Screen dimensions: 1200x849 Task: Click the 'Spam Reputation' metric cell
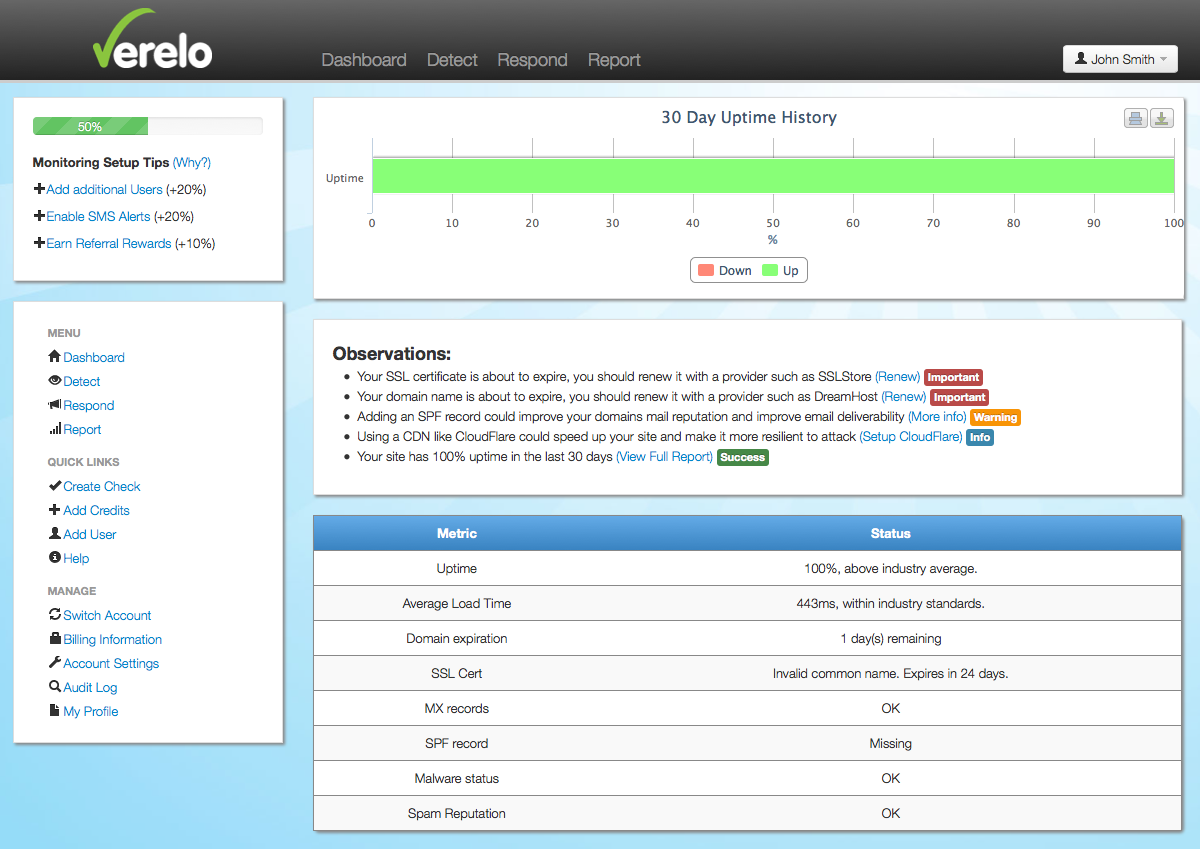tap(457, 813)
